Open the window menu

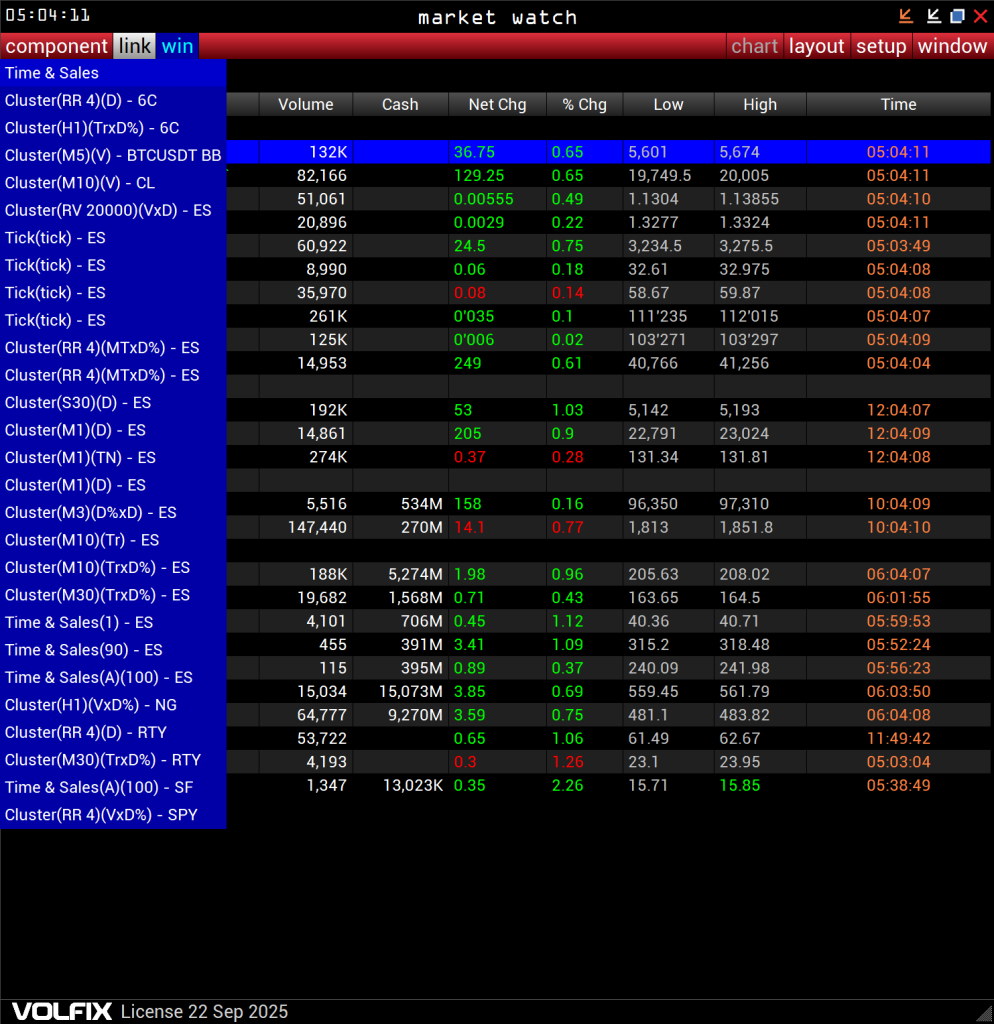(952, 46)
